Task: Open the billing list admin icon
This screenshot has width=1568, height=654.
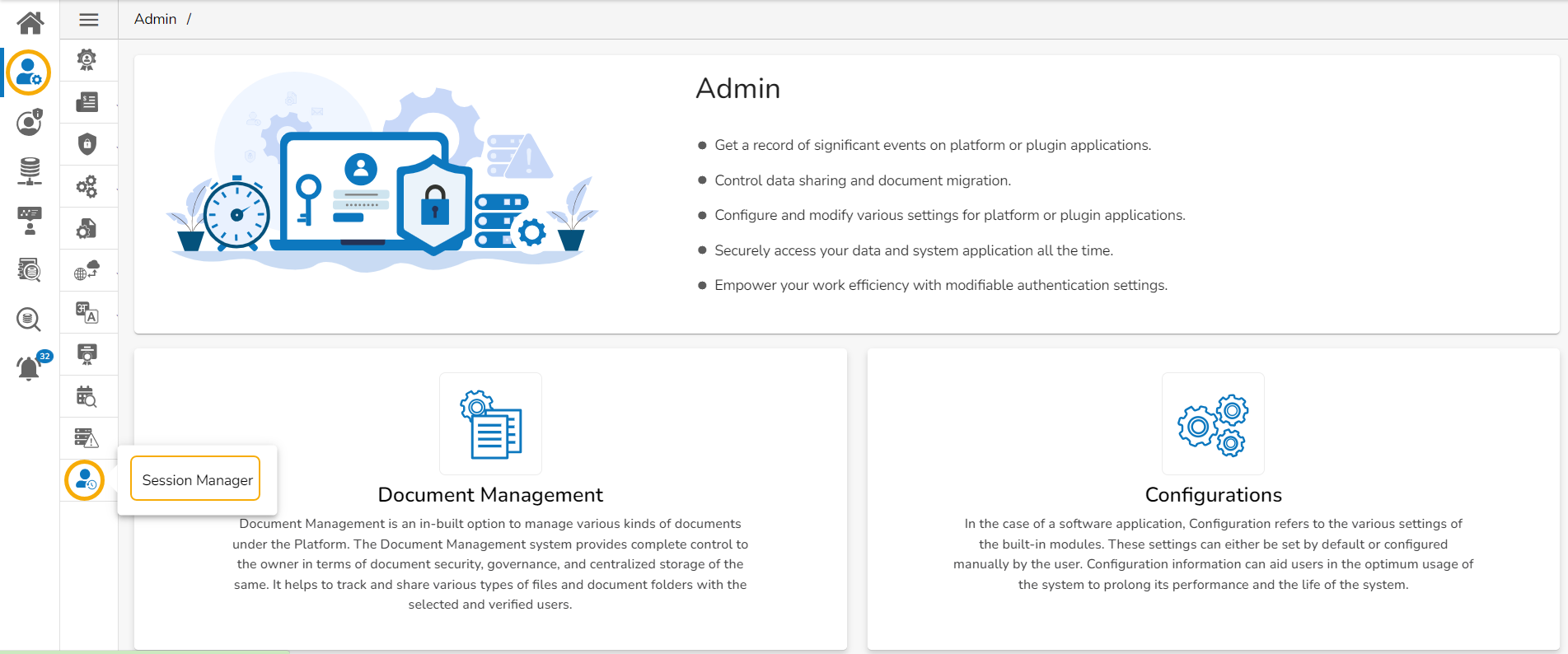Action: 87,102
